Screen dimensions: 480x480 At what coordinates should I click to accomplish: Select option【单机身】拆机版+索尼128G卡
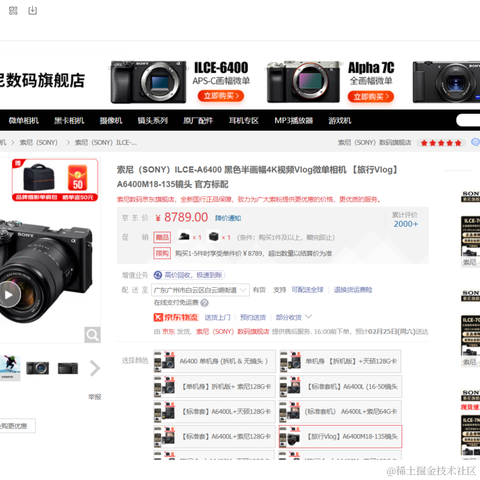pyautogui.click(x=215, y=387)
